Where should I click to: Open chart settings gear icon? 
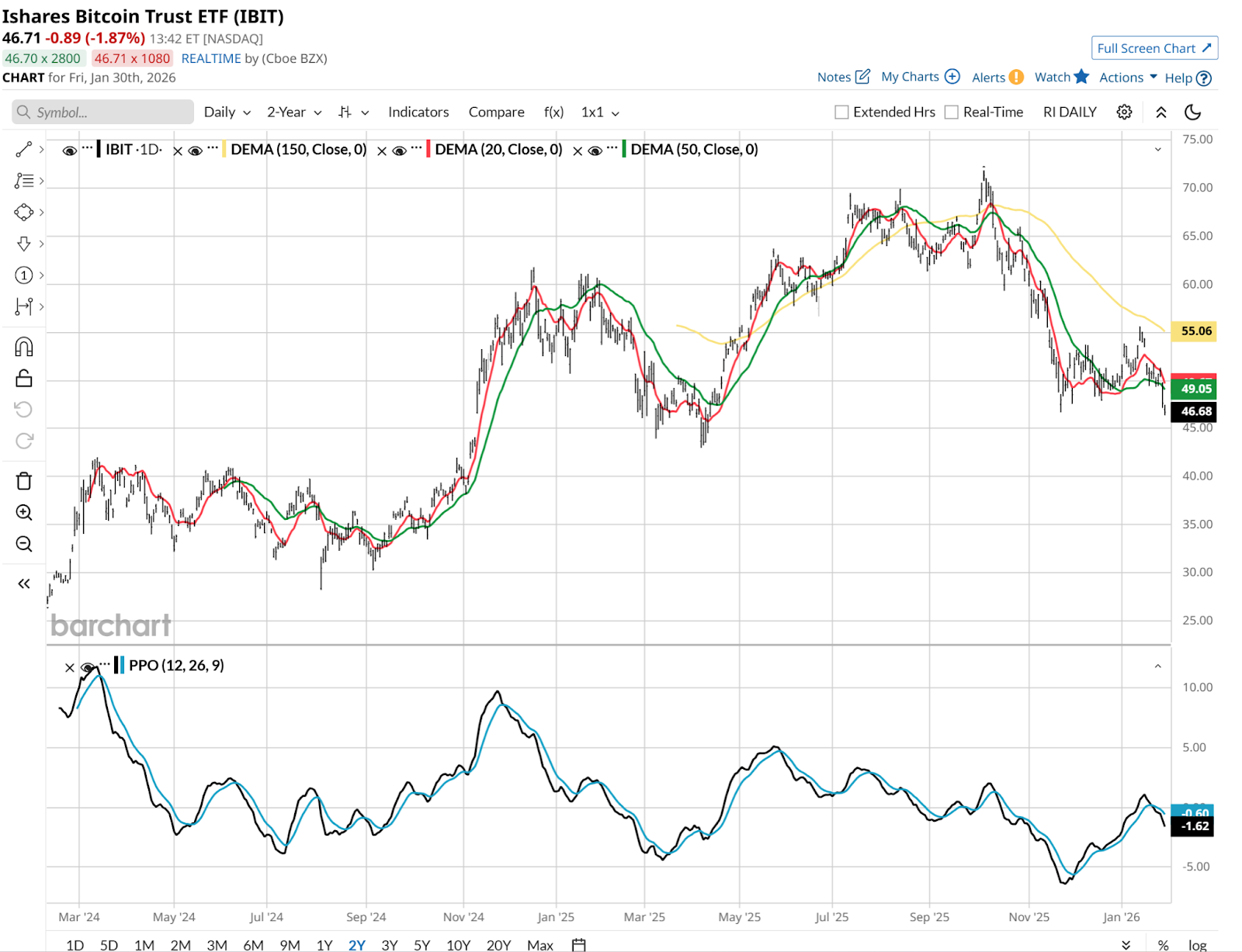(x=1124, y=113)
